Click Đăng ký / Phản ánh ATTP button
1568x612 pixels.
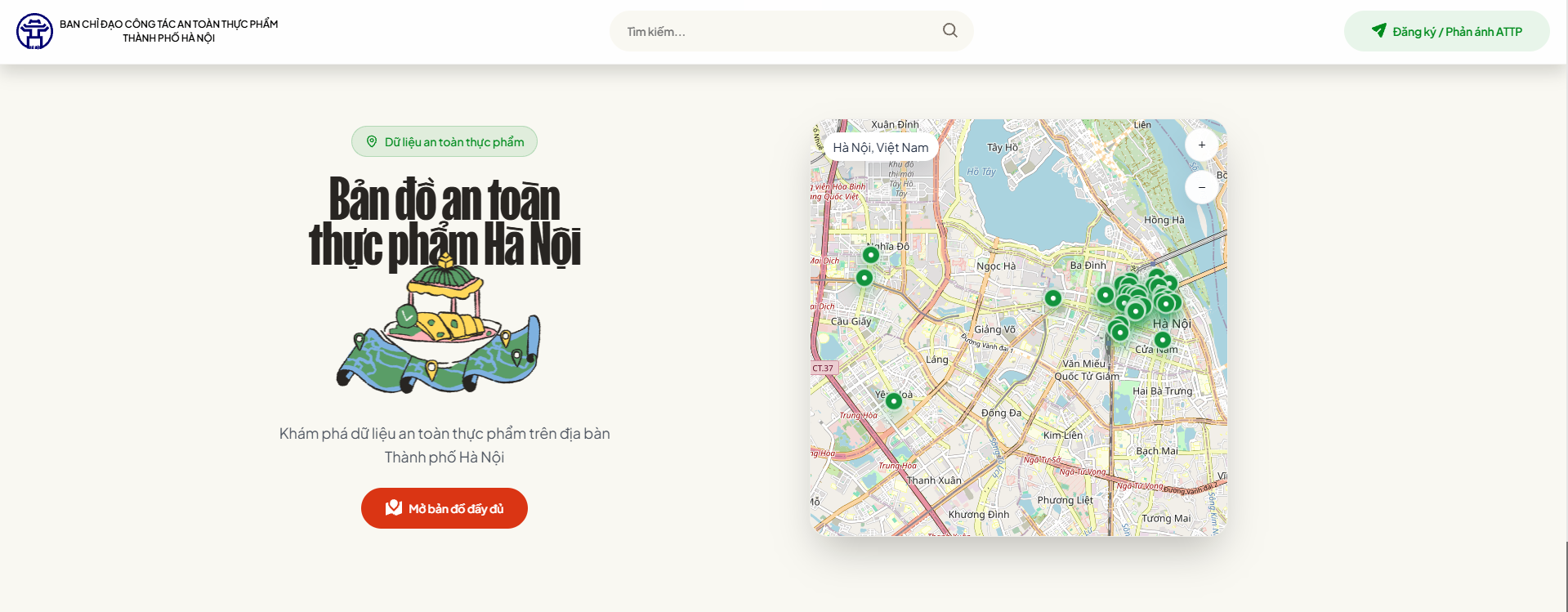(x=1446, y=31)
